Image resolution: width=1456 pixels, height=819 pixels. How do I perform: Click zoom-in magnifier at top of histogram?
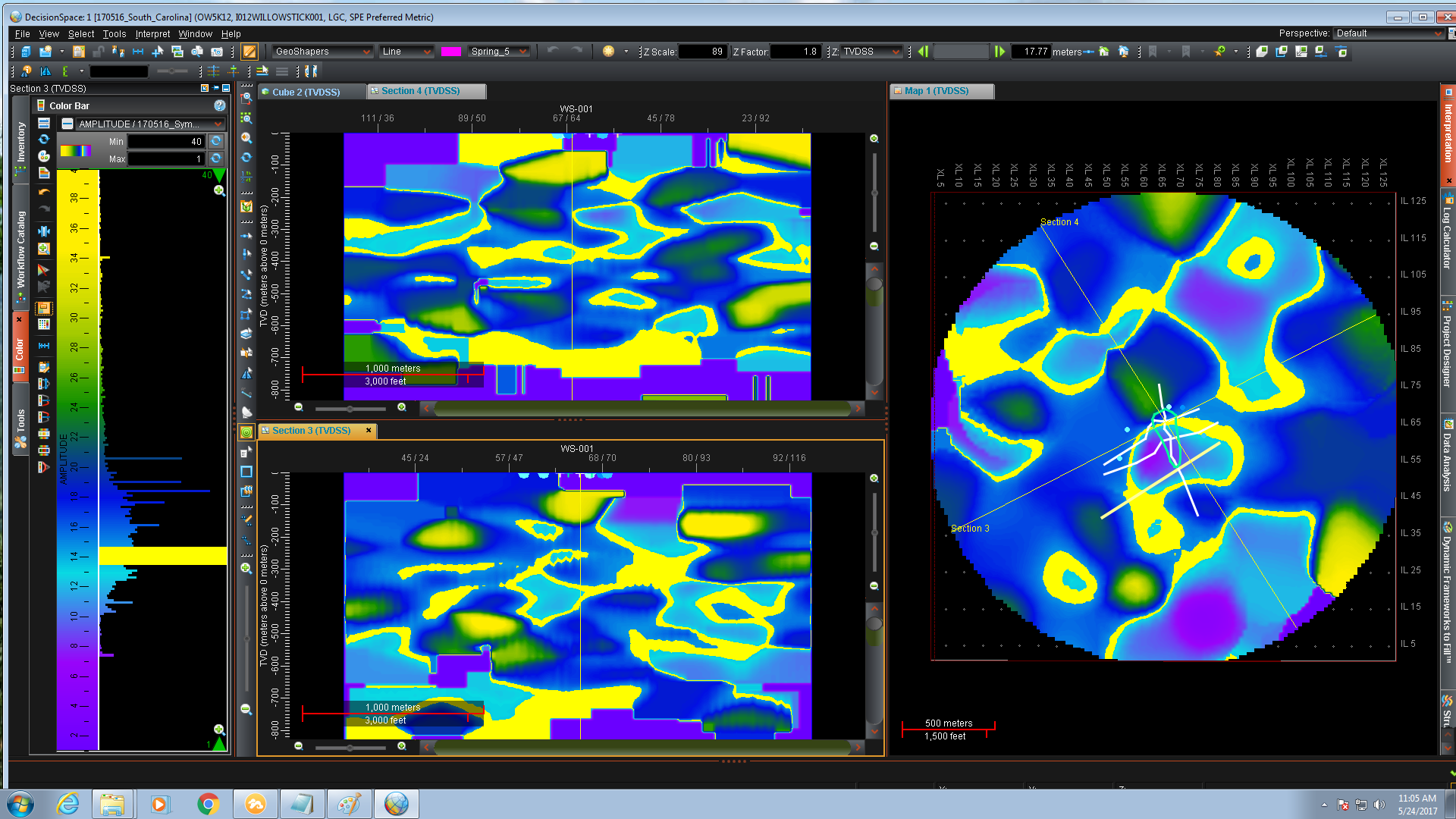(219, 190)
